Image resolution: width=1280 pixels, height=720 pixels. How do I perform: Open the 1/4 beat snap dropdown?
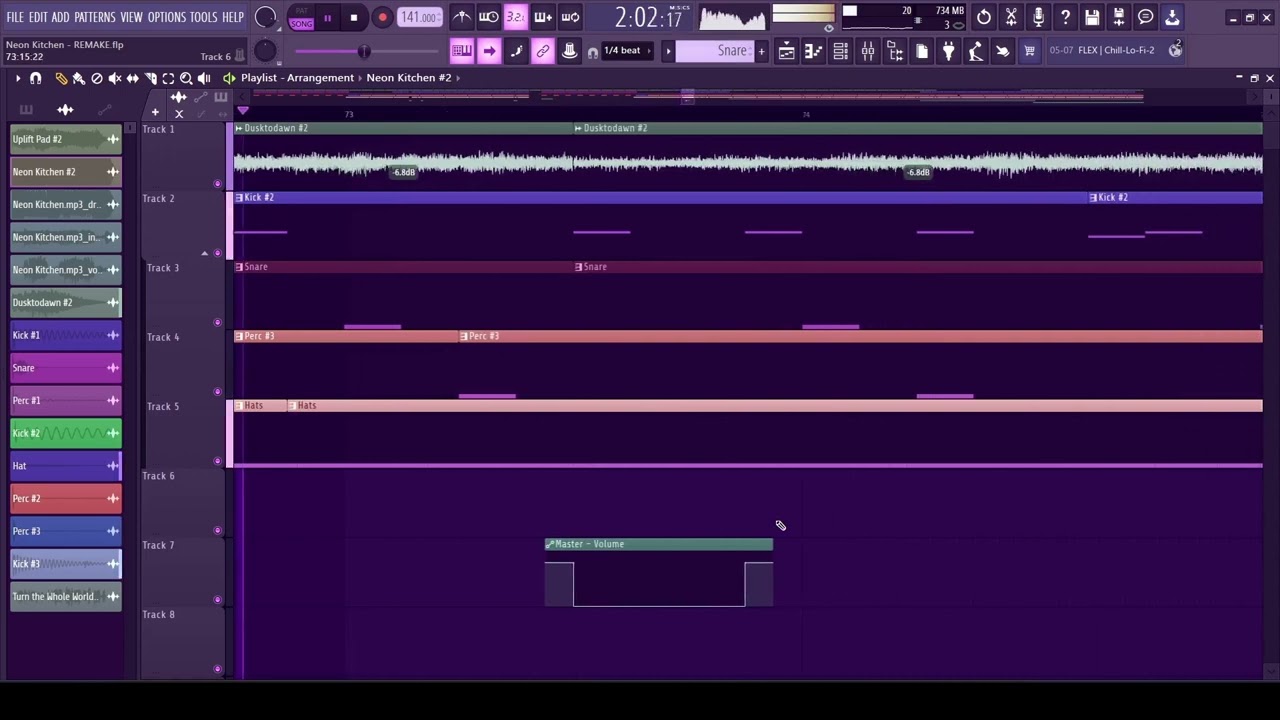[627, 51]
